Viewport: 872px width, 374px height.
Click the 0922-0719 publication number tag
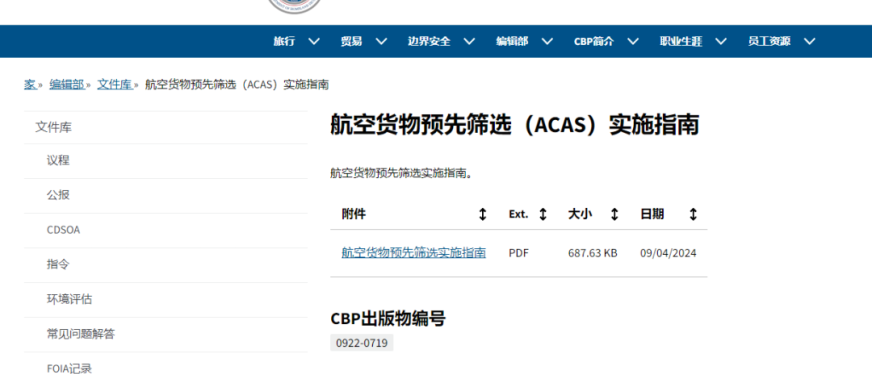click(361, 343)
